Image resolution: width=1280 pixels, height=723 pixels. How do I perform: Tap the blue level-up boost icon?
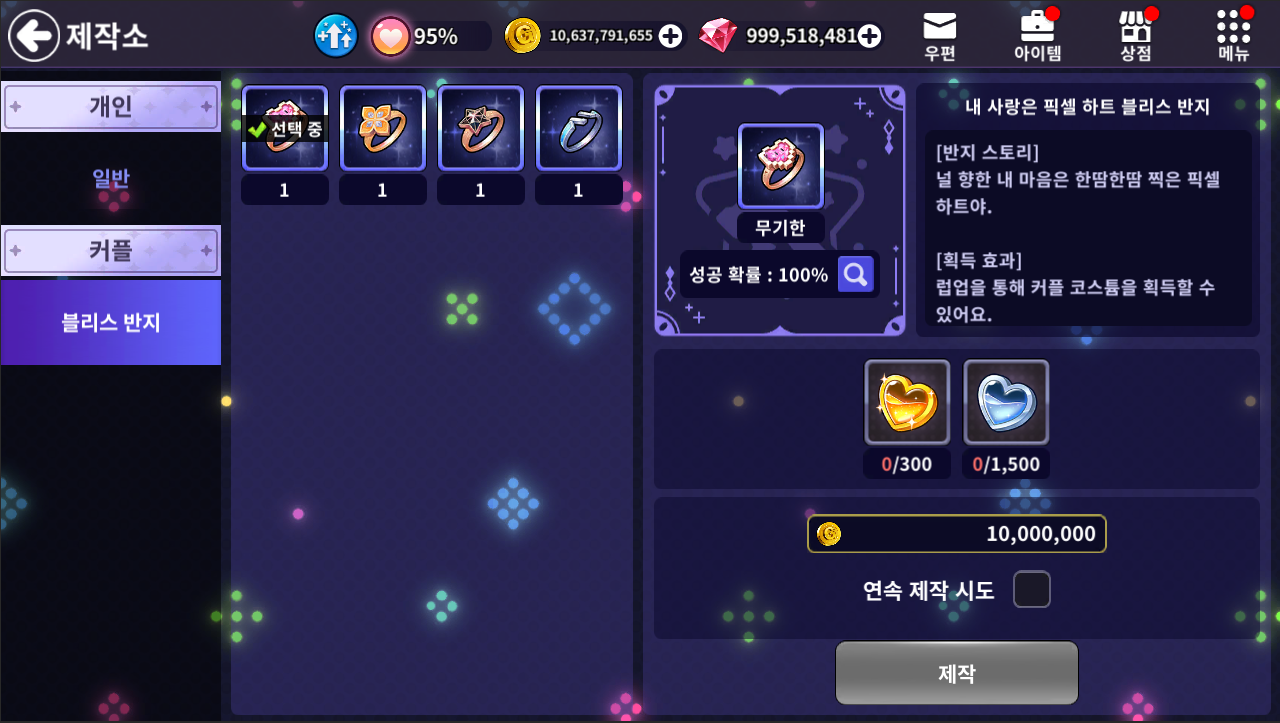pos(335,36)
